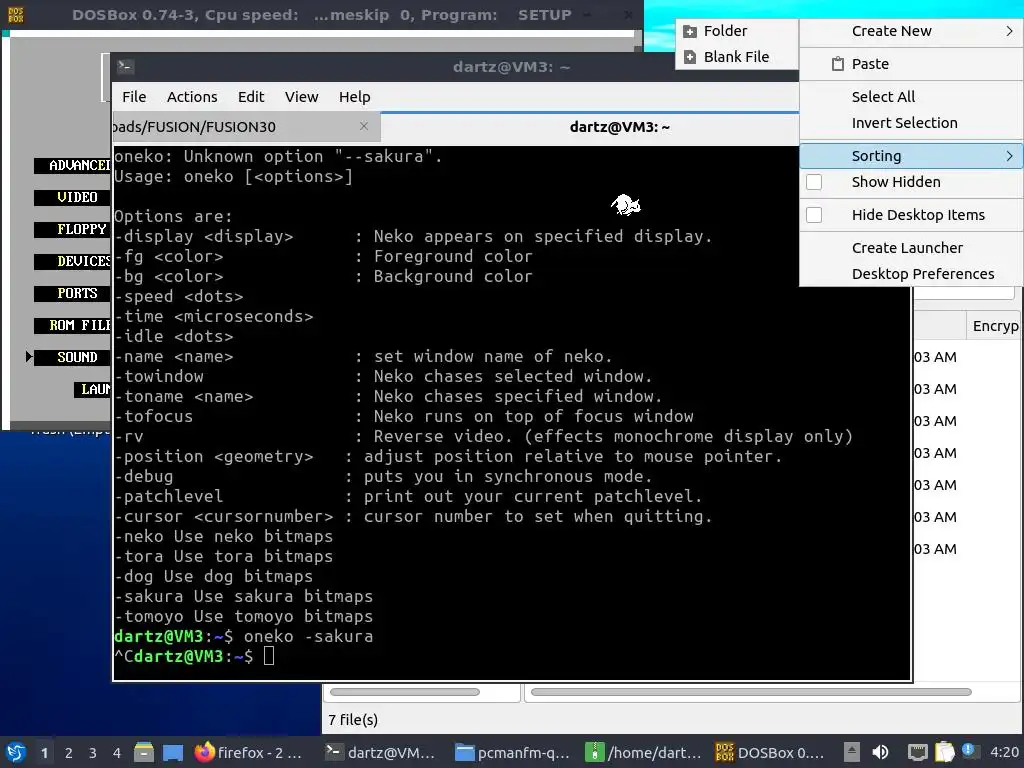Click SOUND button in DOSBox setup
1024x768 pixels.
72,357
